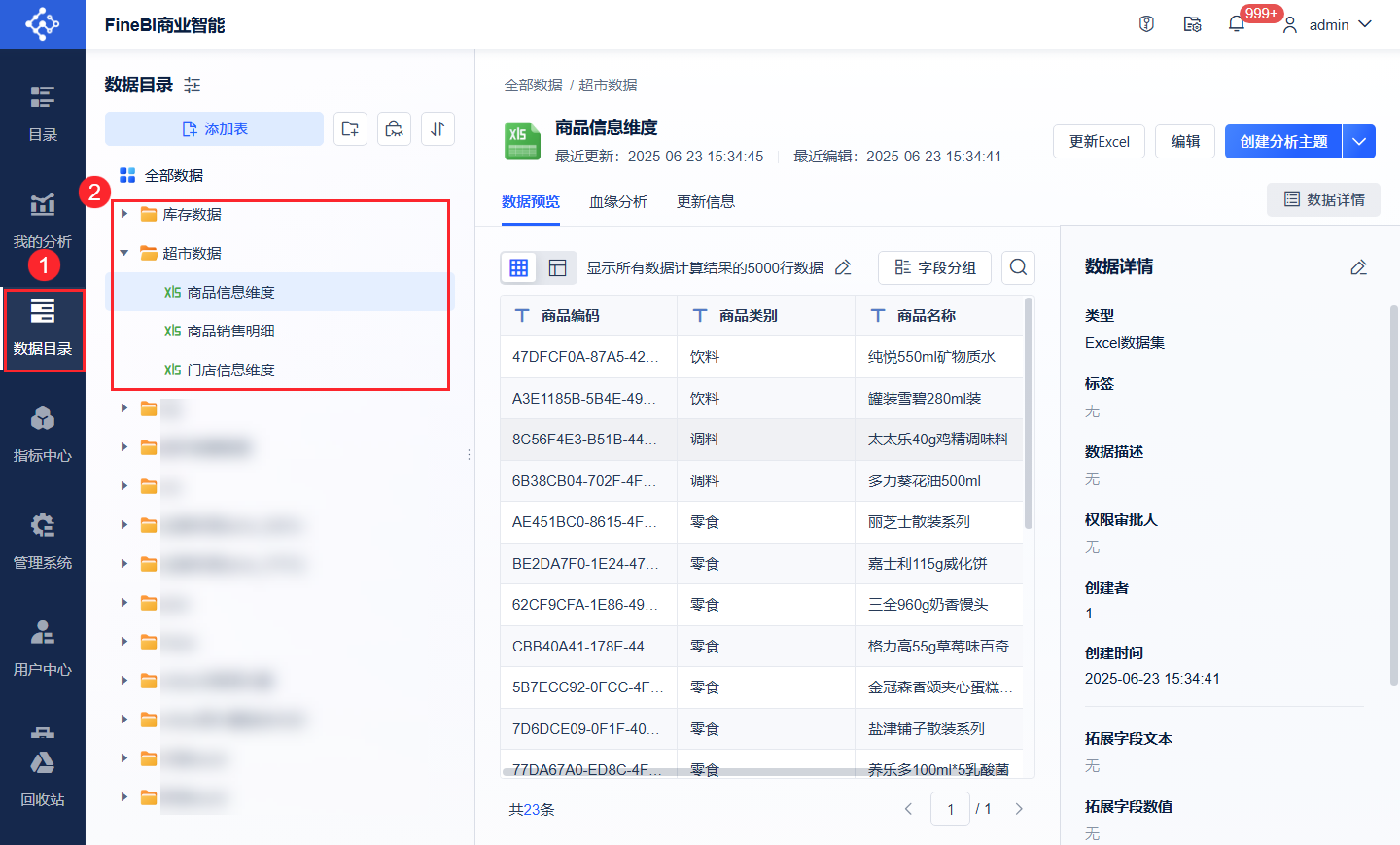This screenshot has height=845, width=1400.
Task: Switch to grid table view
Action: [519, 267]
